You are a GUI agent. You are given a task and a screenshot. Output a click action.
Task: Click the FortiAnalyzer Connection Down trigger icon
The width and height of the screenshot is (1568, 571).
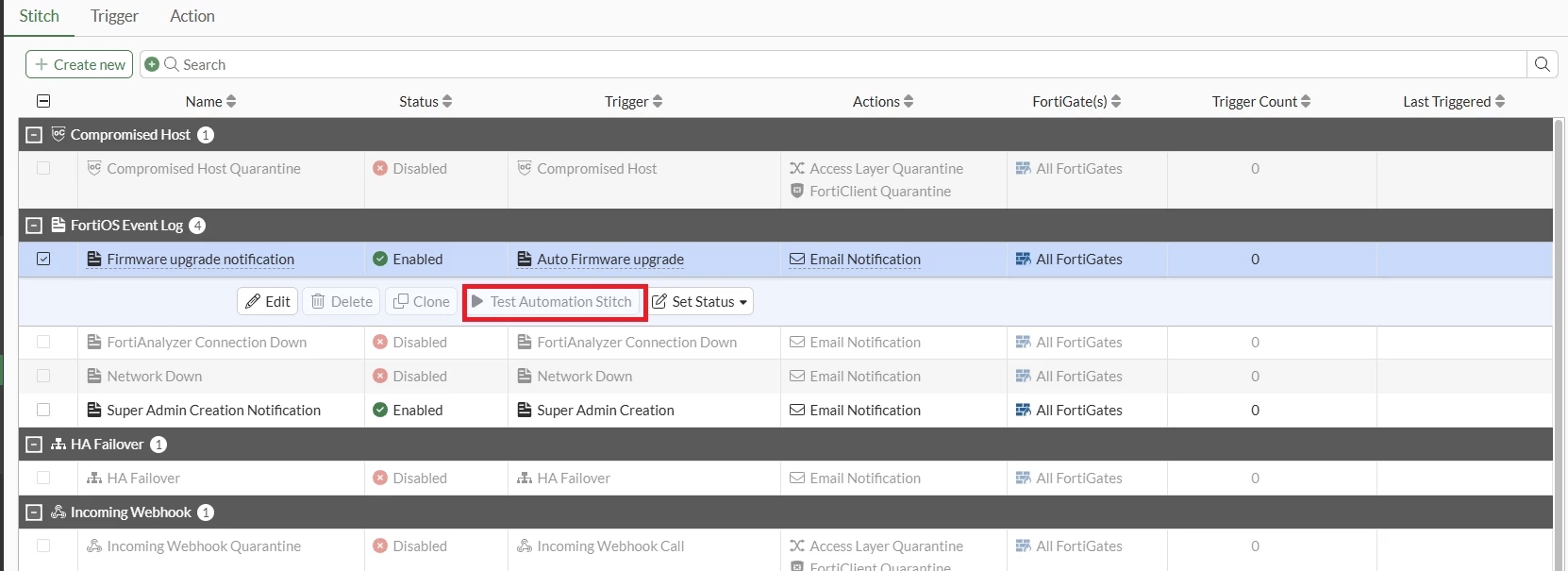pyautogui.click(x=525, y=342)
